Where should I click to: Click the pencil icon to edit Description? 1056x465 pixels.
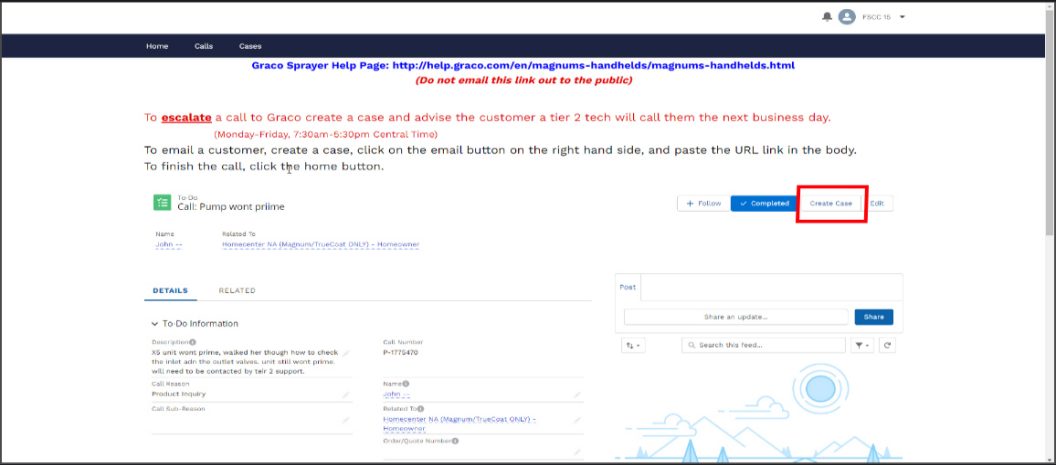pos(345,352)
